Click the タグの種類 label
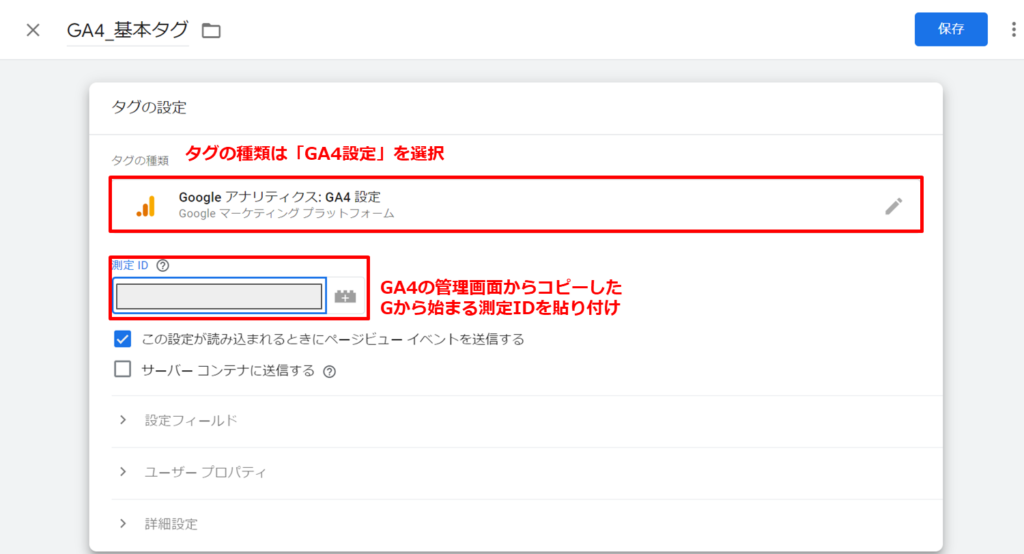The height and width of the screenshot is (554, 1024). point(140,161)
